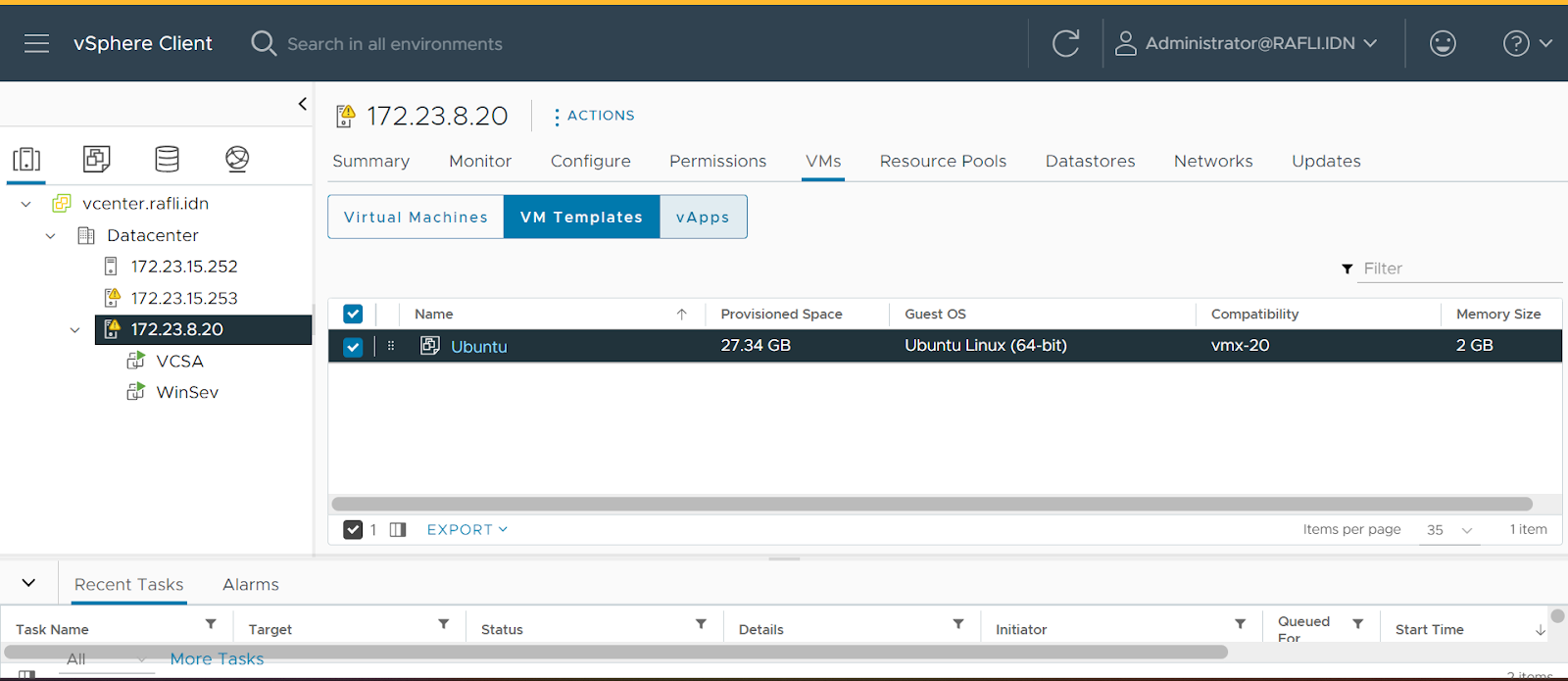Image resolution: width=1568 pixels, height=681 pixels.
Task: Collapse the vcenter.rafli.idn tree node
Action: click(26, 204)
